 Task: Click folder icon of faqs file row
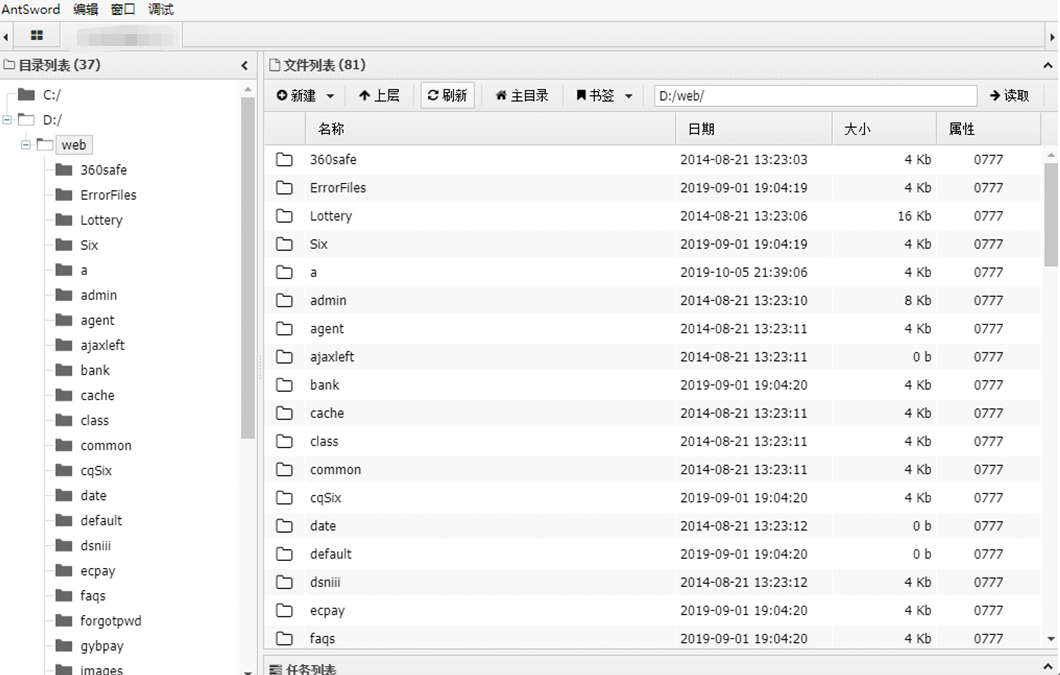[x=285, y=638]
